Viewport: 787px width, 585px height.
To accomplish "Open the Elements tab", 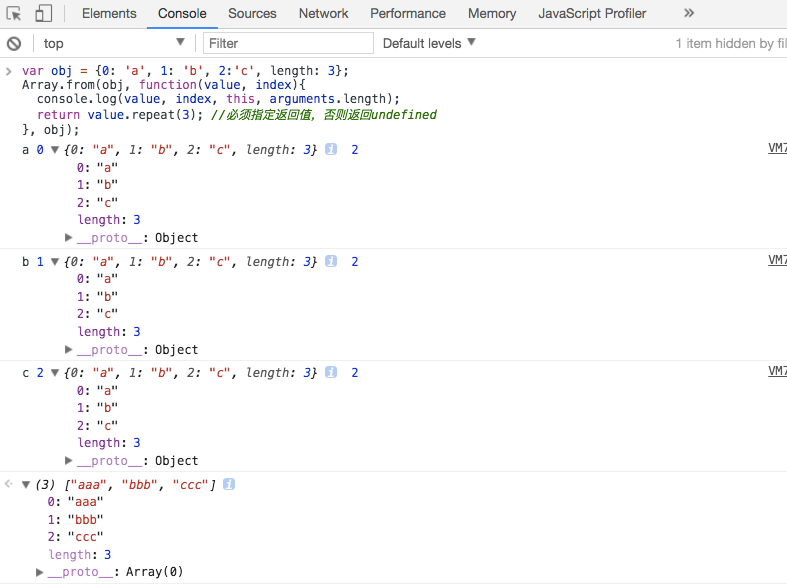I will click(109, 14).
